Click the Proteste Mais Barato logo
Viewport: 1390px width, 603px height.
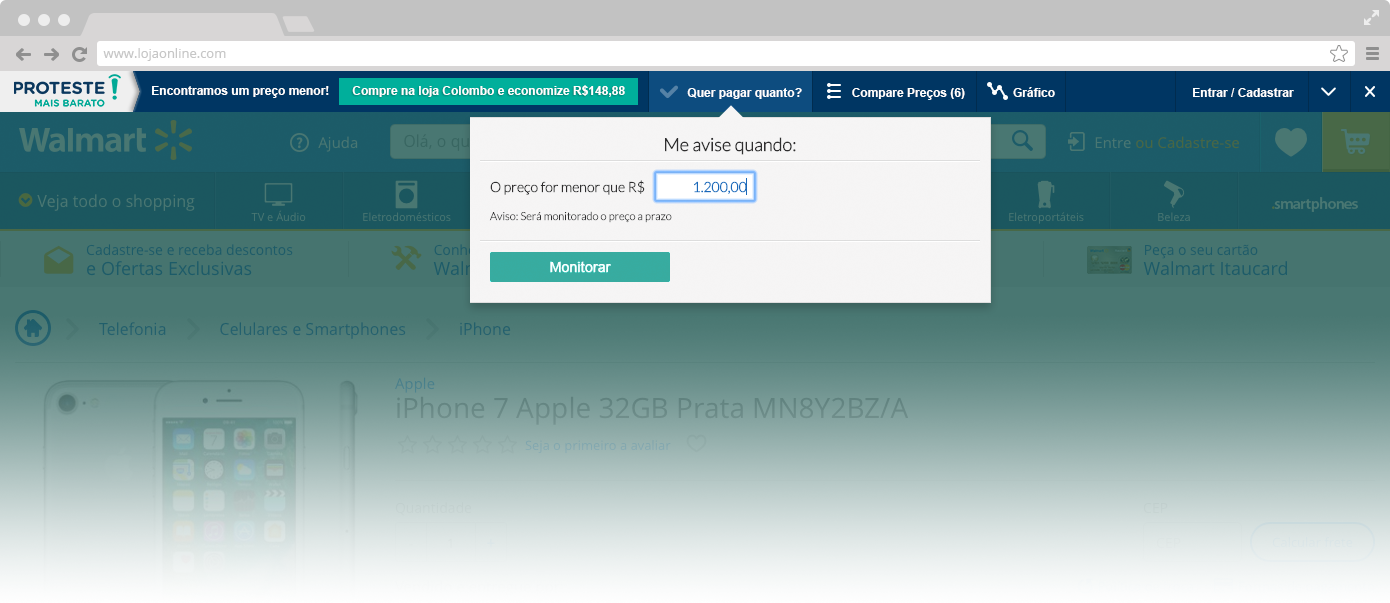pyautogui.click(x=67, y=91)
